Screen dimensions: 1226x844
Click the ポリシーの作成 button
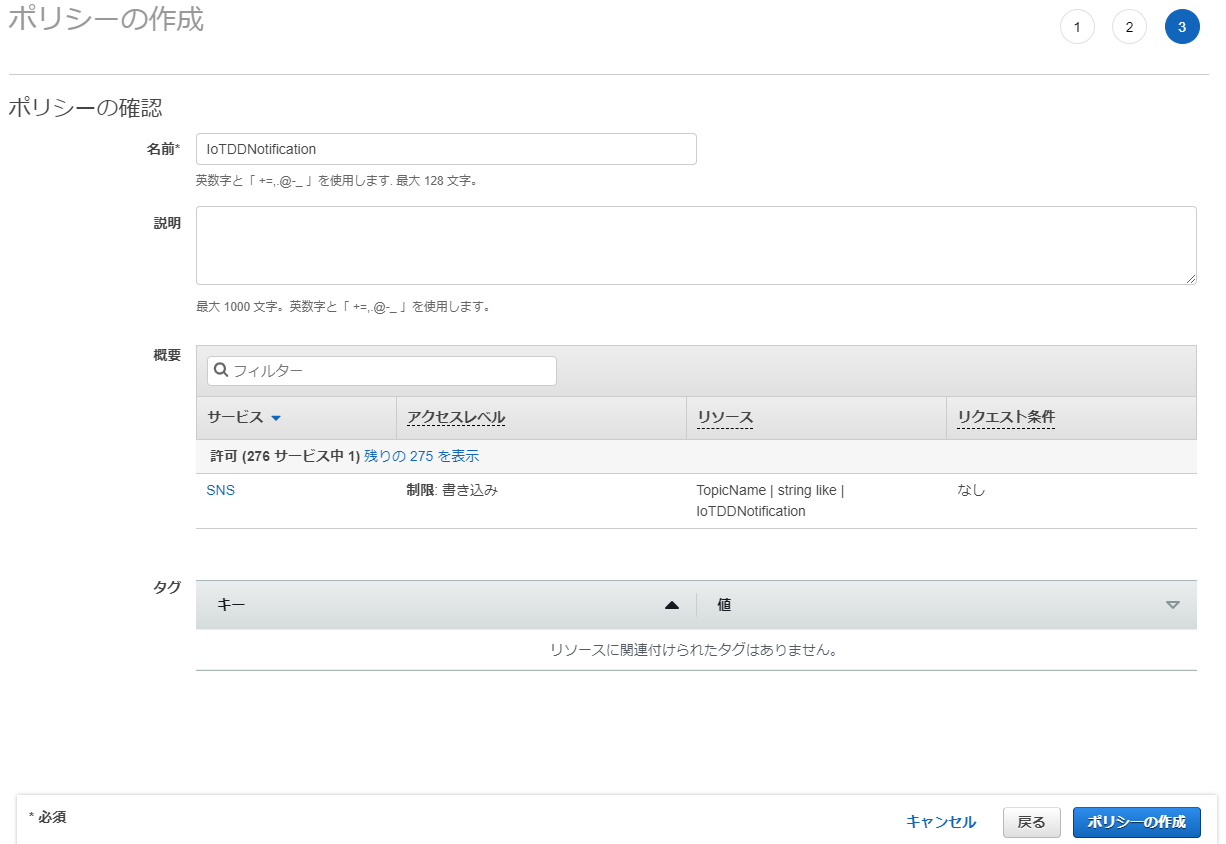1136,822
